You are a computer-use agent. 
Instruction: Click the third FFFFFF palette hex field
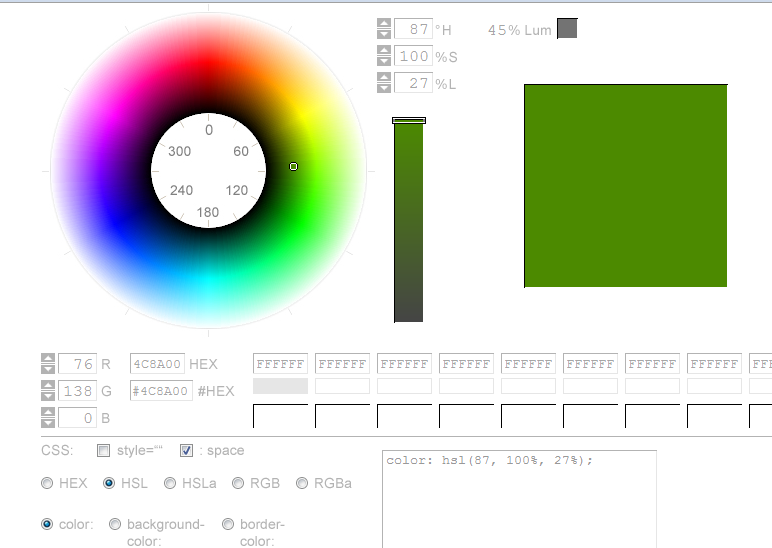pyautogui.click(x=404, y=364)
